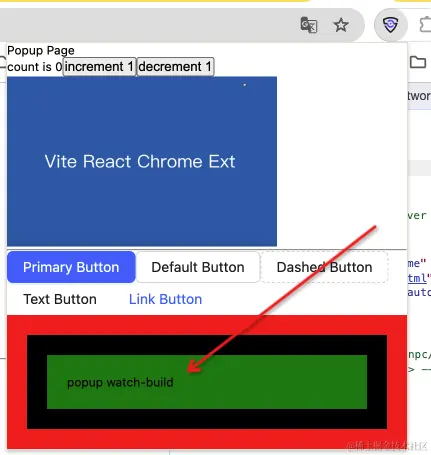Select the Default Button
The width and height of the screenshot is (431, 455).
click(198, 267)
